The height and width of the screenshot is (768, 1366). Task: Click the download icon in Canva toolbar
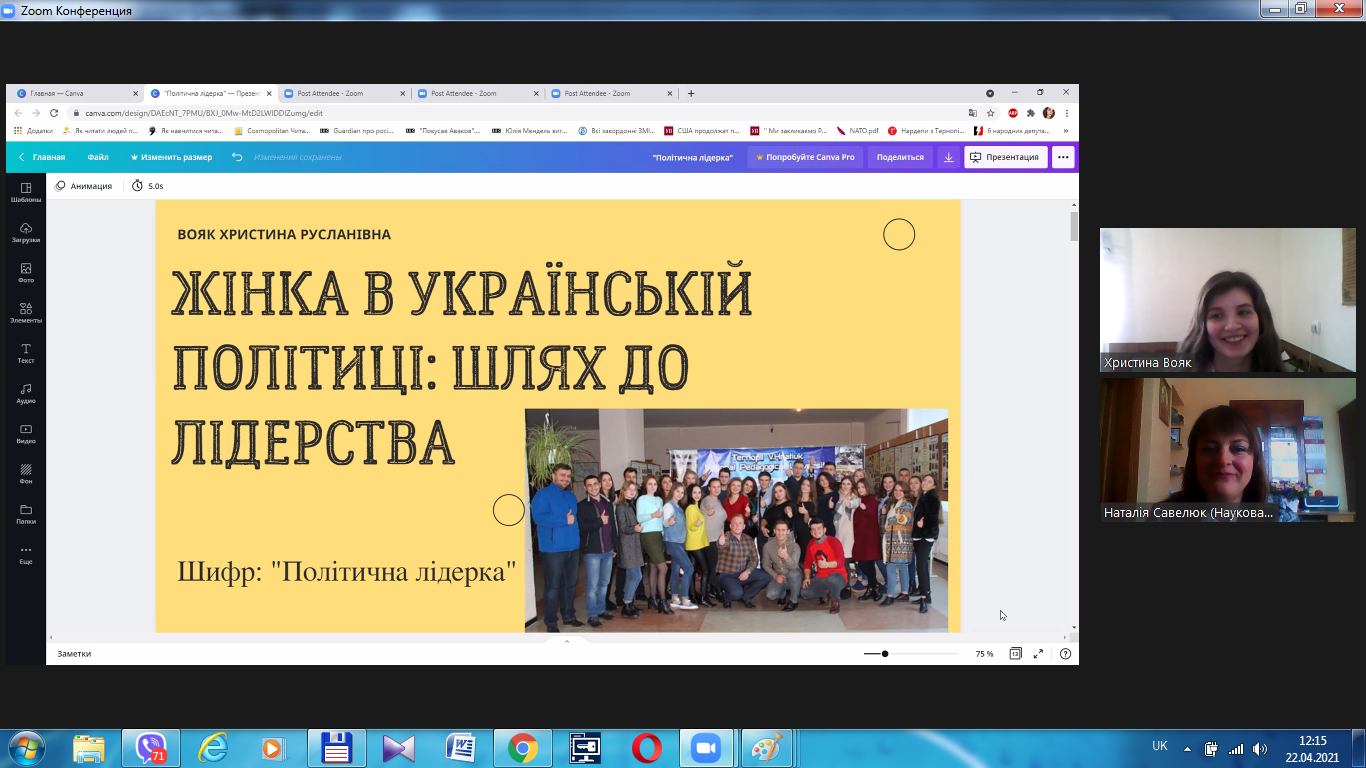[x=947, y=157]
